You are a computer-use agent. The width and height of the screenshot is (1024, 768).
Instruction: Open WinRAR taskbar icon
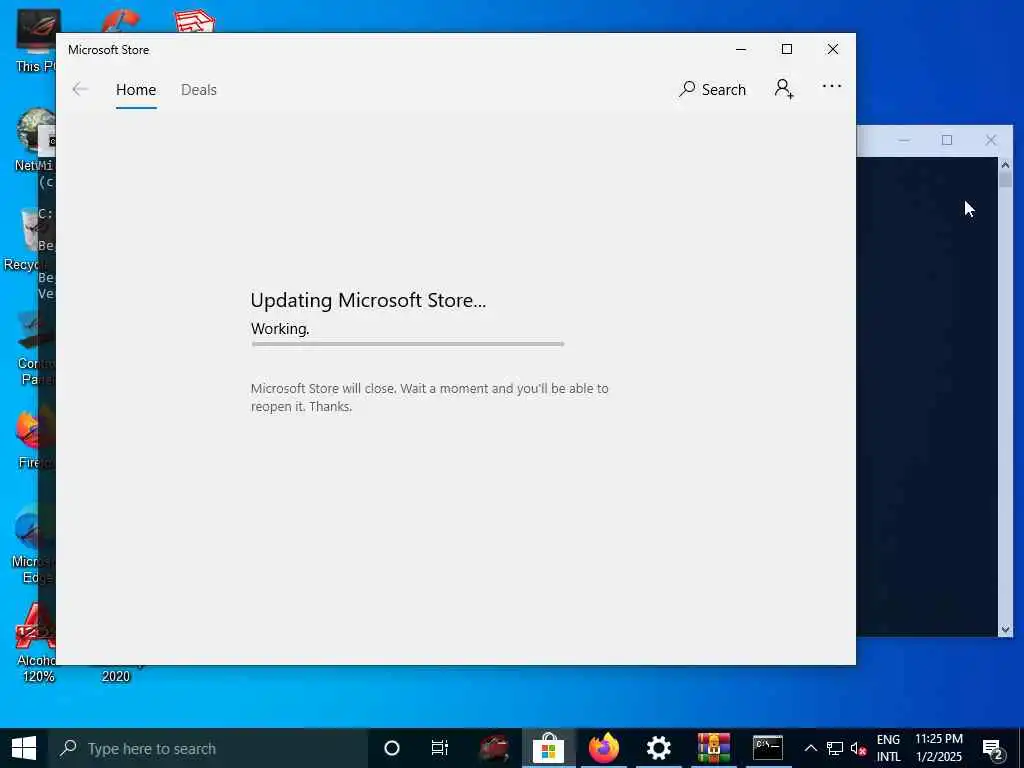pyautogui.click(x=713, y=748)
